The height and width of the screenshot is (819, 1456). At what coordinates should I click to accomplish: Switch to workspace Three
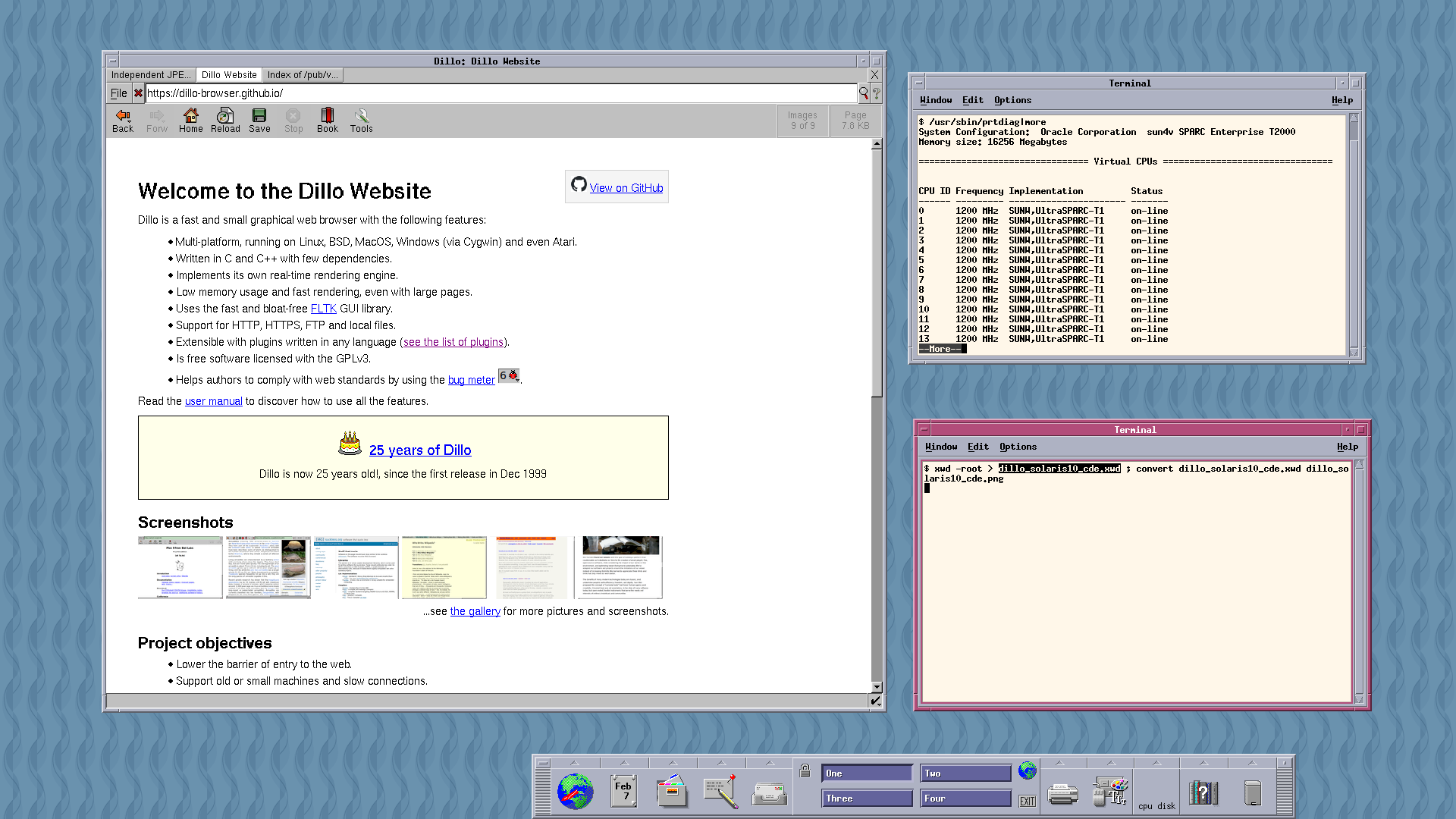click(867, 798)
